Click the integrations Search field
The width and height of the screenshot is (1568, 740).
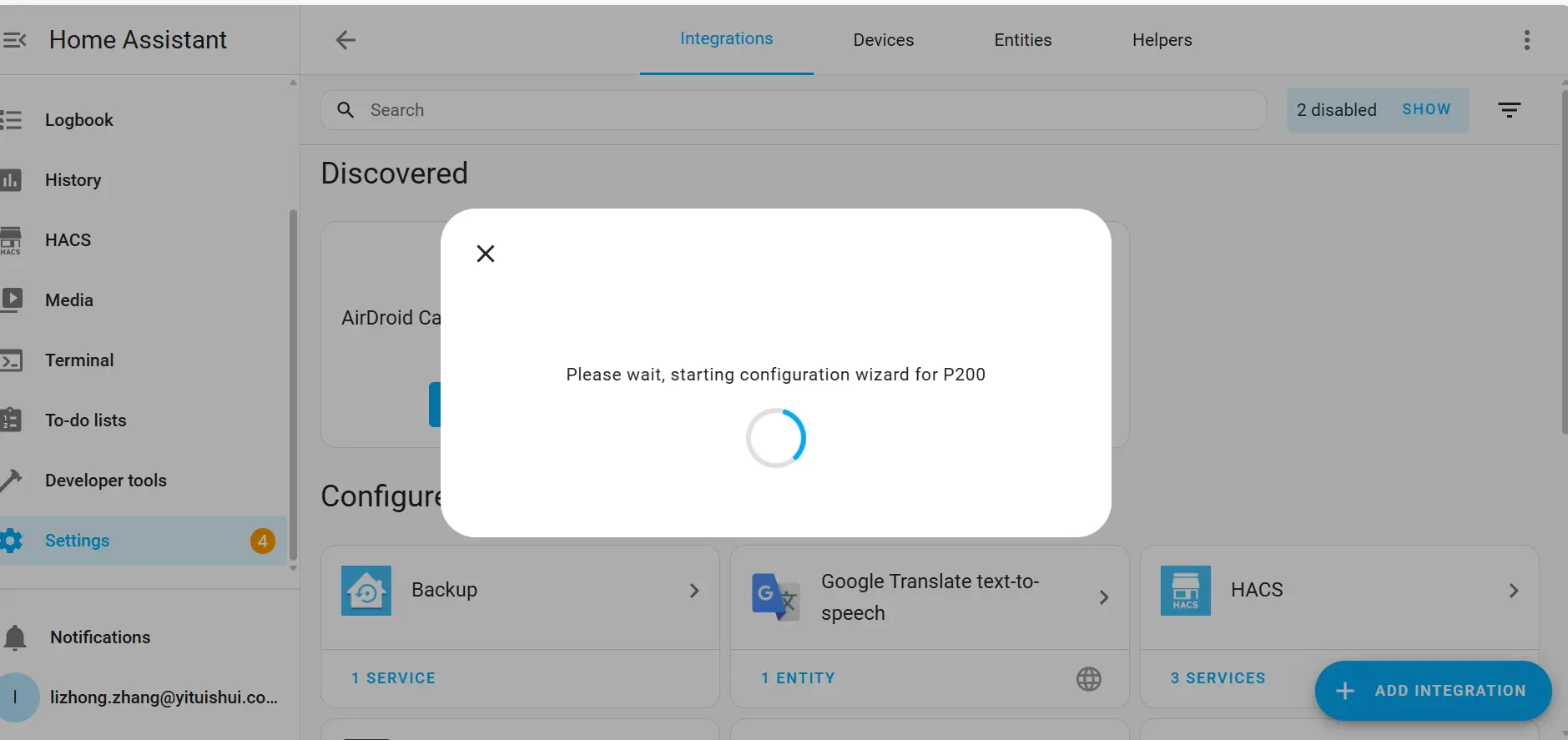(793, 110)
